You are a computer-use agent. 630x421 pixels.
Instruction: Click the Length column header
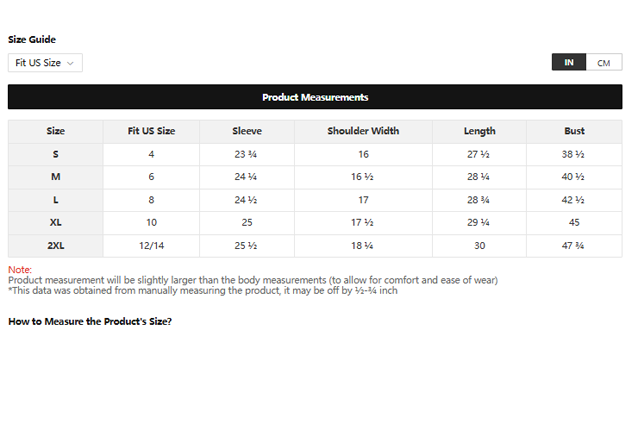[x=479, y=131]
